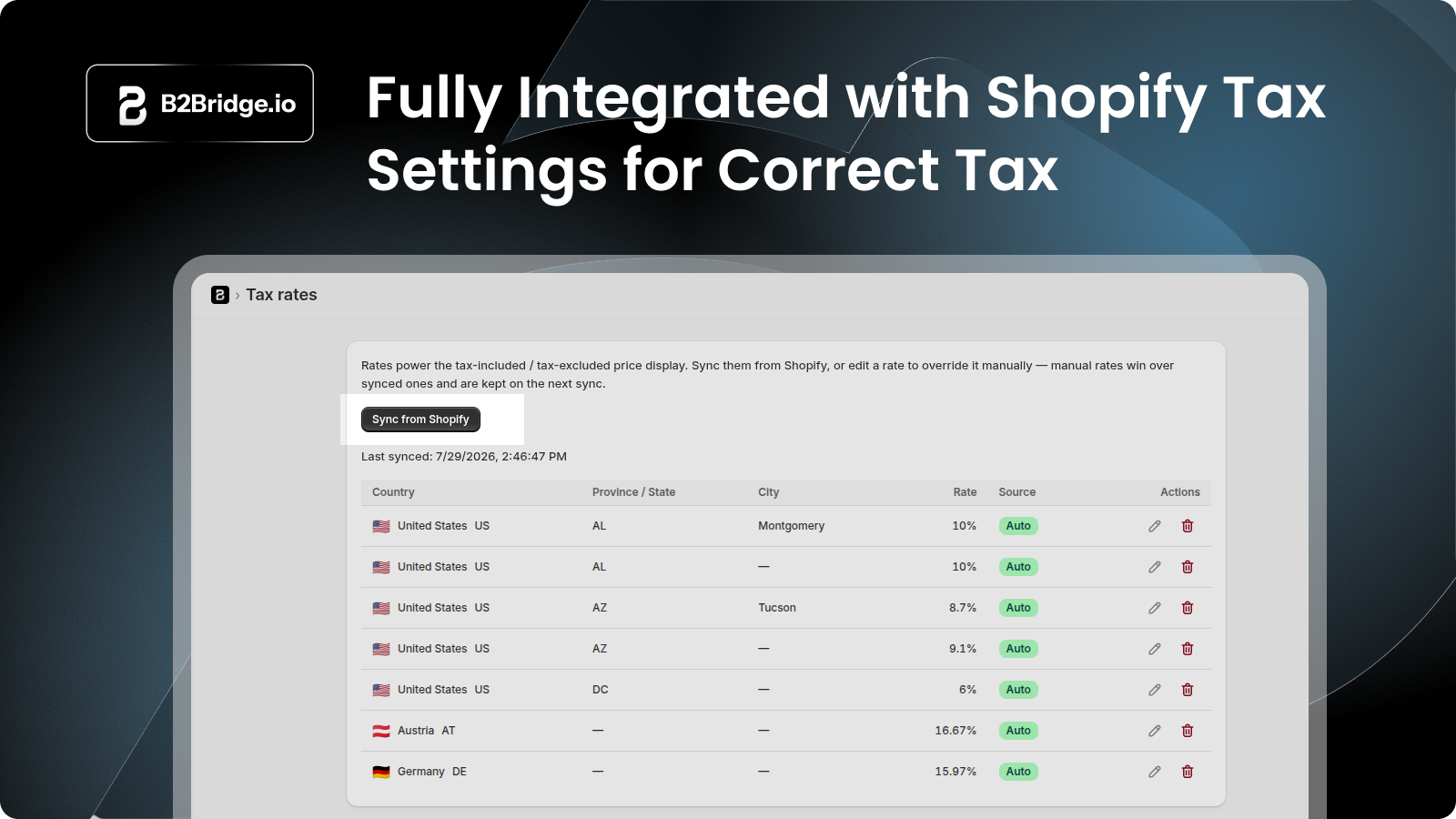Delete the Montgomery AL tax rate

[1188, 526]
